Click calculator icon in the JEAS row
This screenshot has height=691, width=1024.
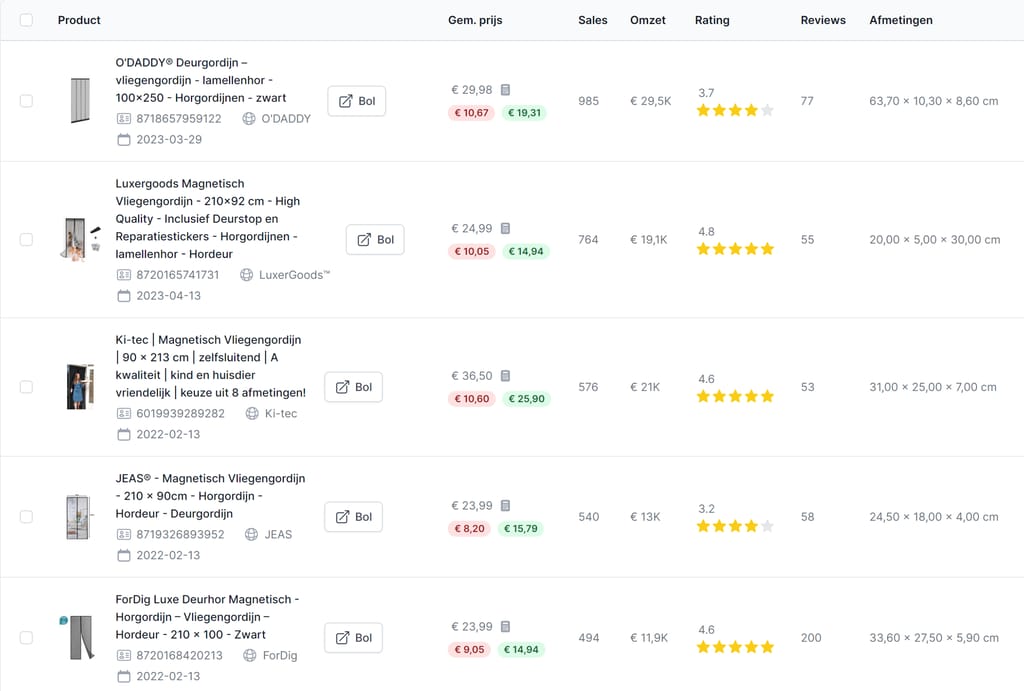(506, 506)
